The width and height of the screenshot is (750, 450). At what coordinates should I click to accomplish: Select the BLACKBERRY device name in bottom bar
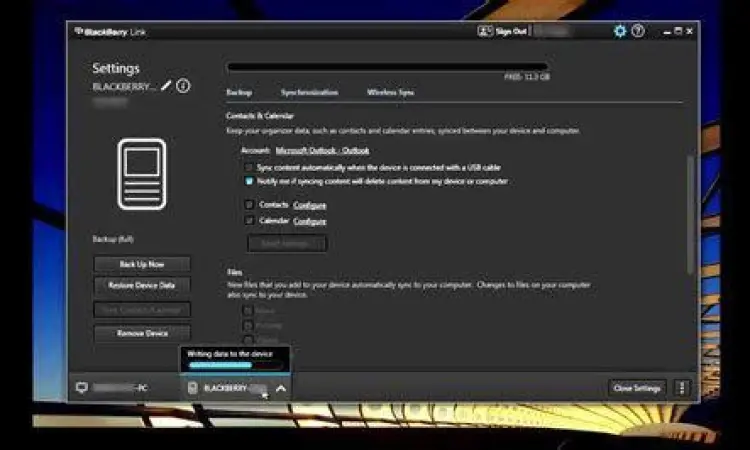coord(235,388)
